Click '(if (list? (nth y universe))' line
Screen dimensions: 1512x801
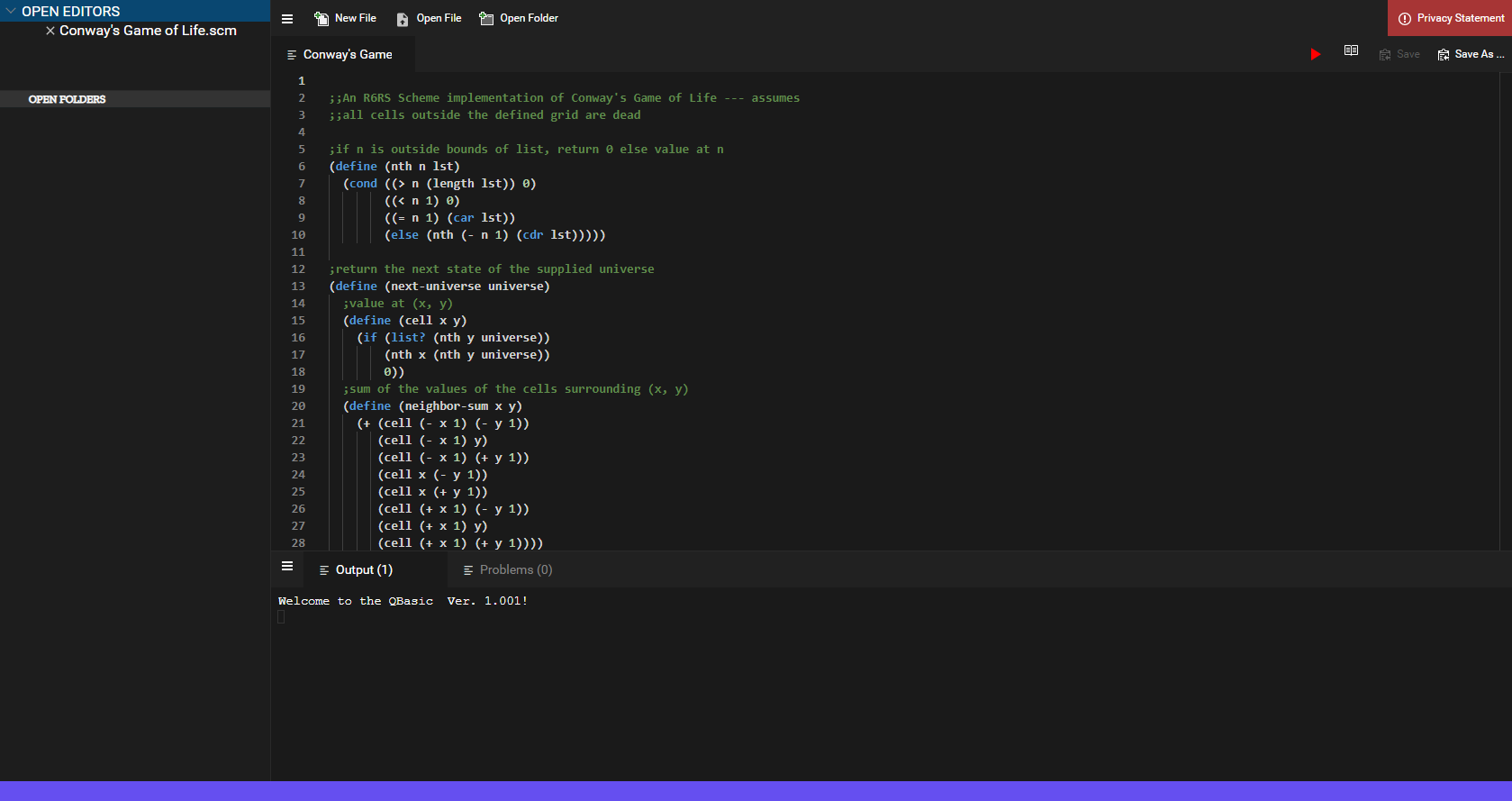click(453, 338)
